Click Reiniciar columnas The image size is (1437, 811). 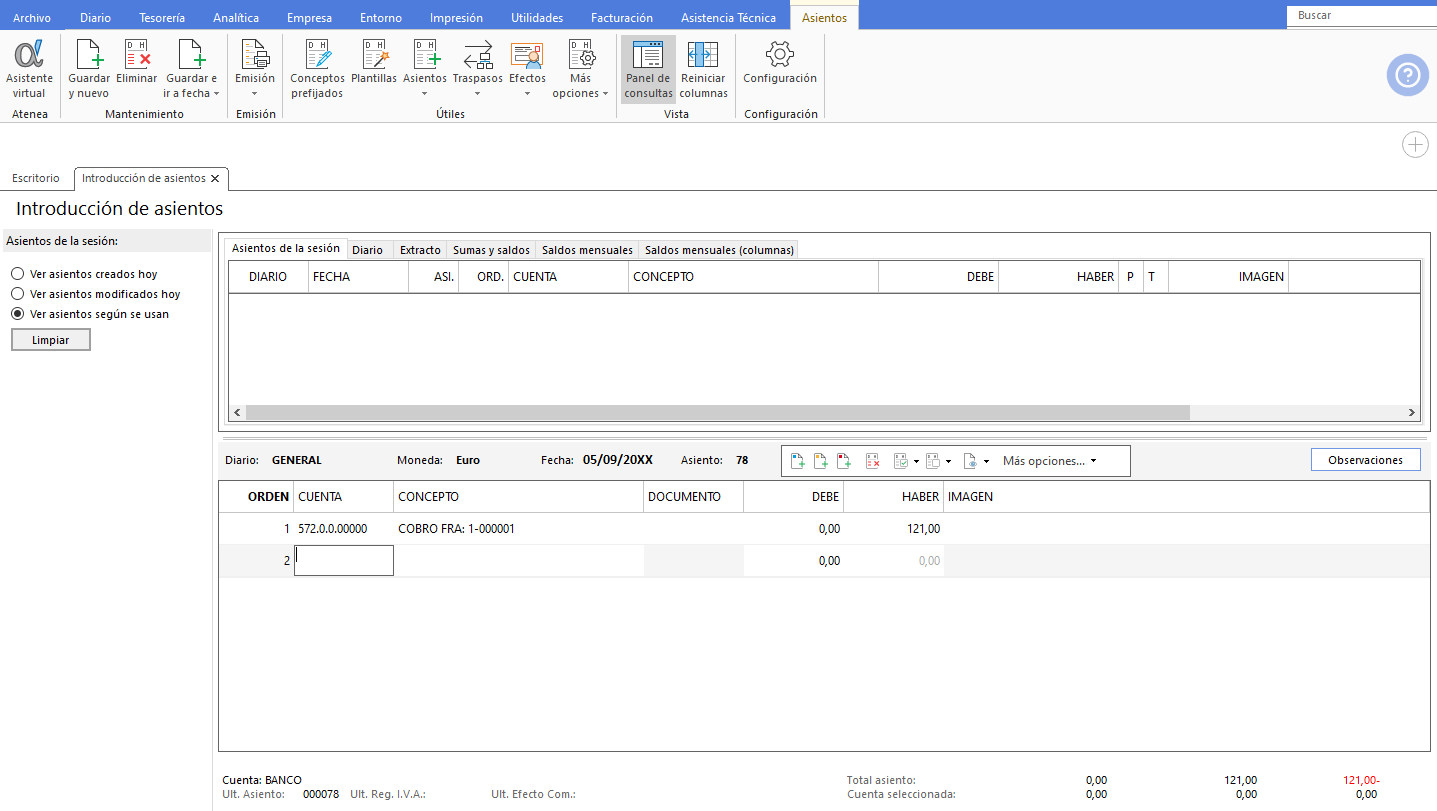point(703,68)
